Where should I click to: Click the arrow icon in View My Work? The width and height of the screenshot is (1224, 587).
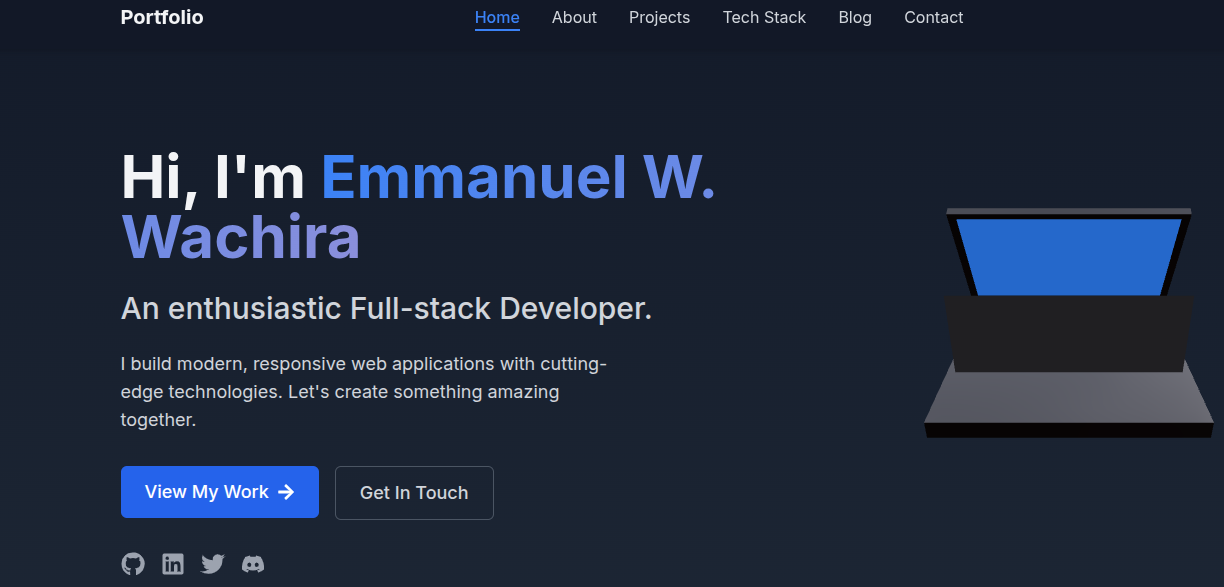pos(286,492)
